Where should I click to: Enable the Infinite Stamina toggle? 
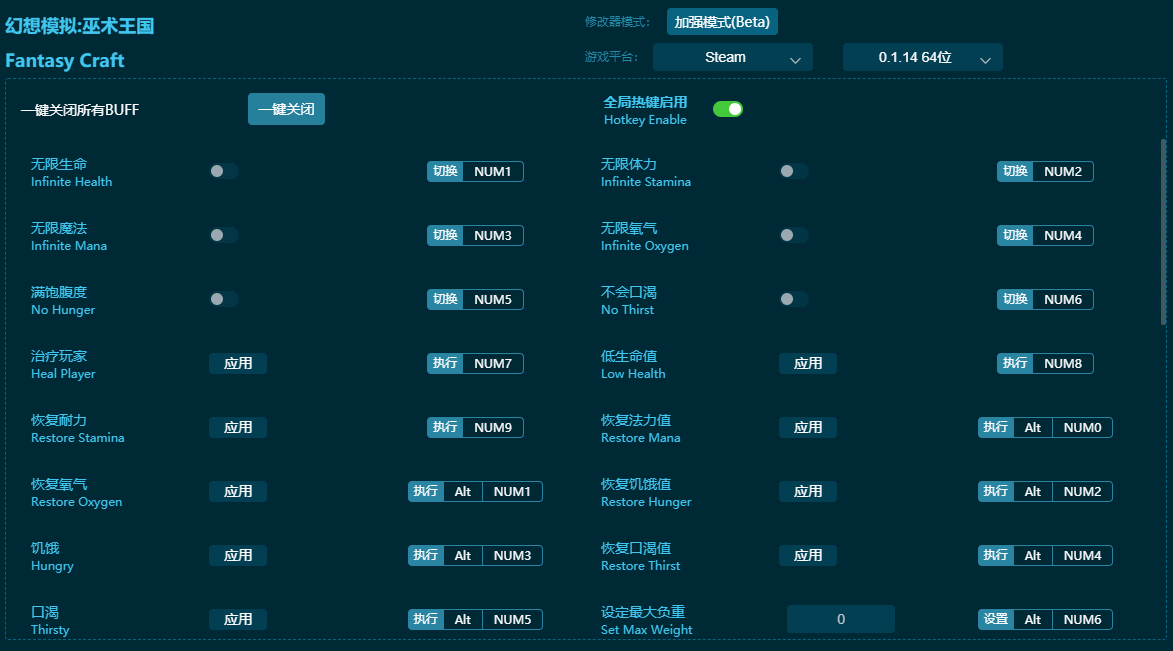pyautogui.click(x=794, y=171)
